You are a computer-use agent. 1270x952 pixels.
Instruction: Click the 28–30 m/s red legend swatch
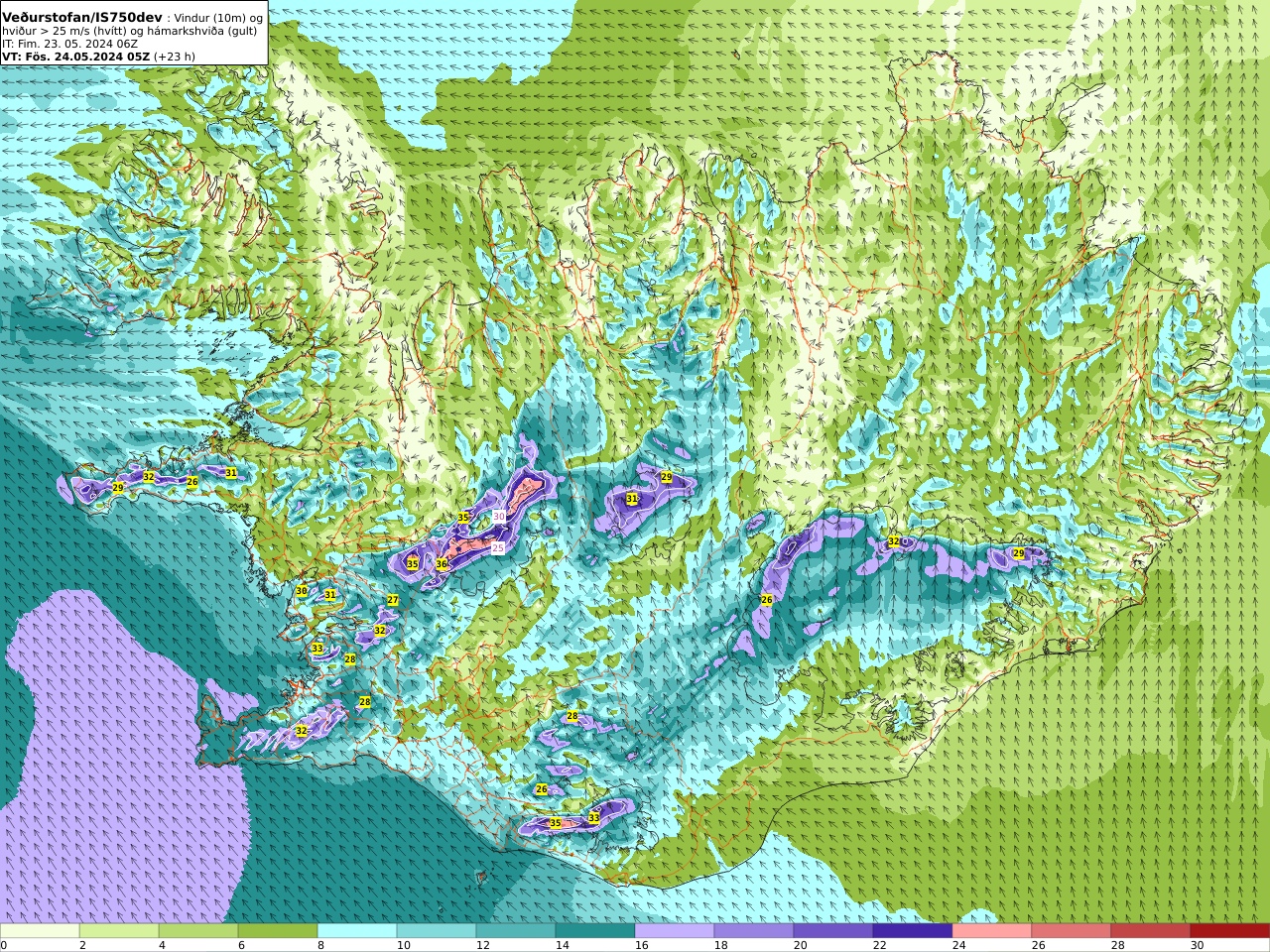(1151, 931)
